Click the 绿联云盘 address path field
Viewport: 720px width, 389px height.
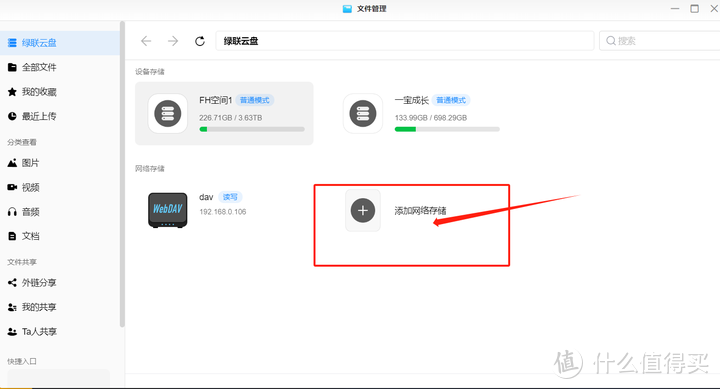coord(405,41)
